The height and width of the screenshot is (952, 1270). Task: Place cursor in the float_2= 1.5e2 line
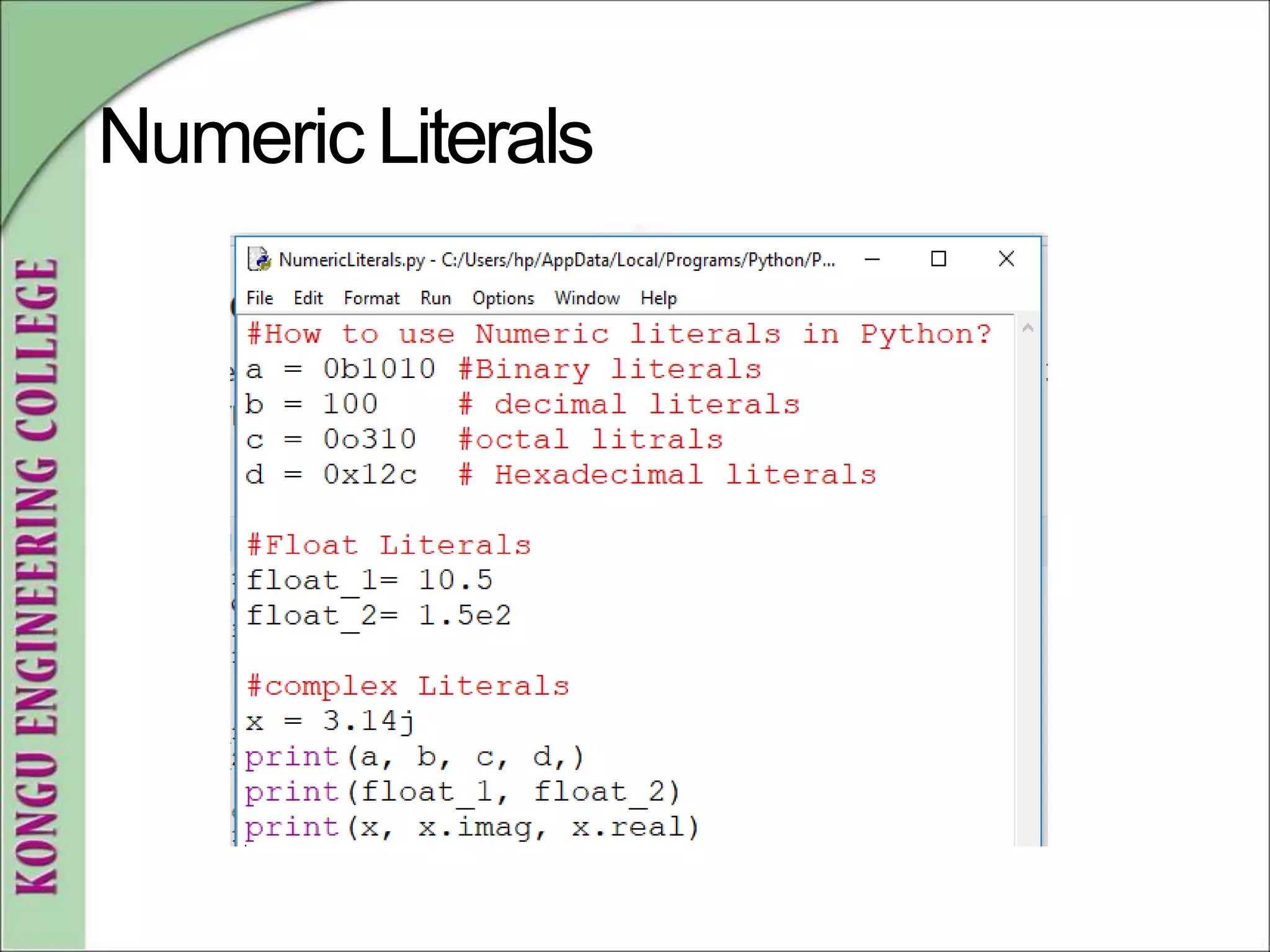[379, 616]
